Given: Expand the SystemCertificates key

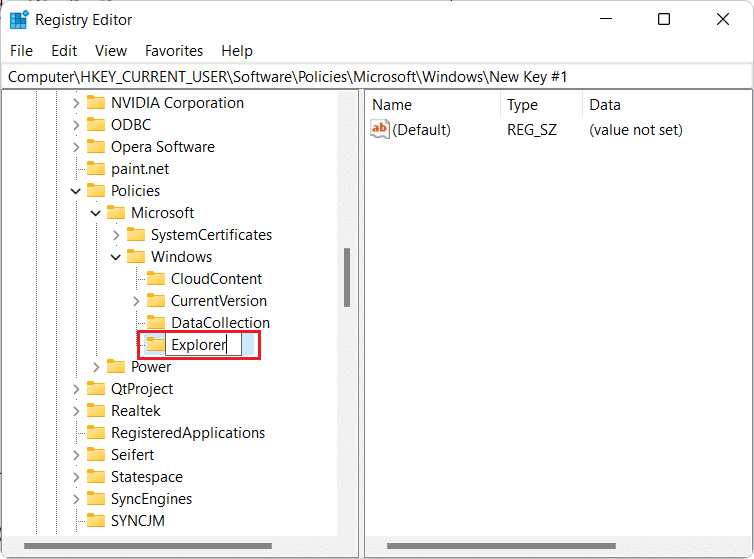Looking at the screenshot, I should pos(116,235).
